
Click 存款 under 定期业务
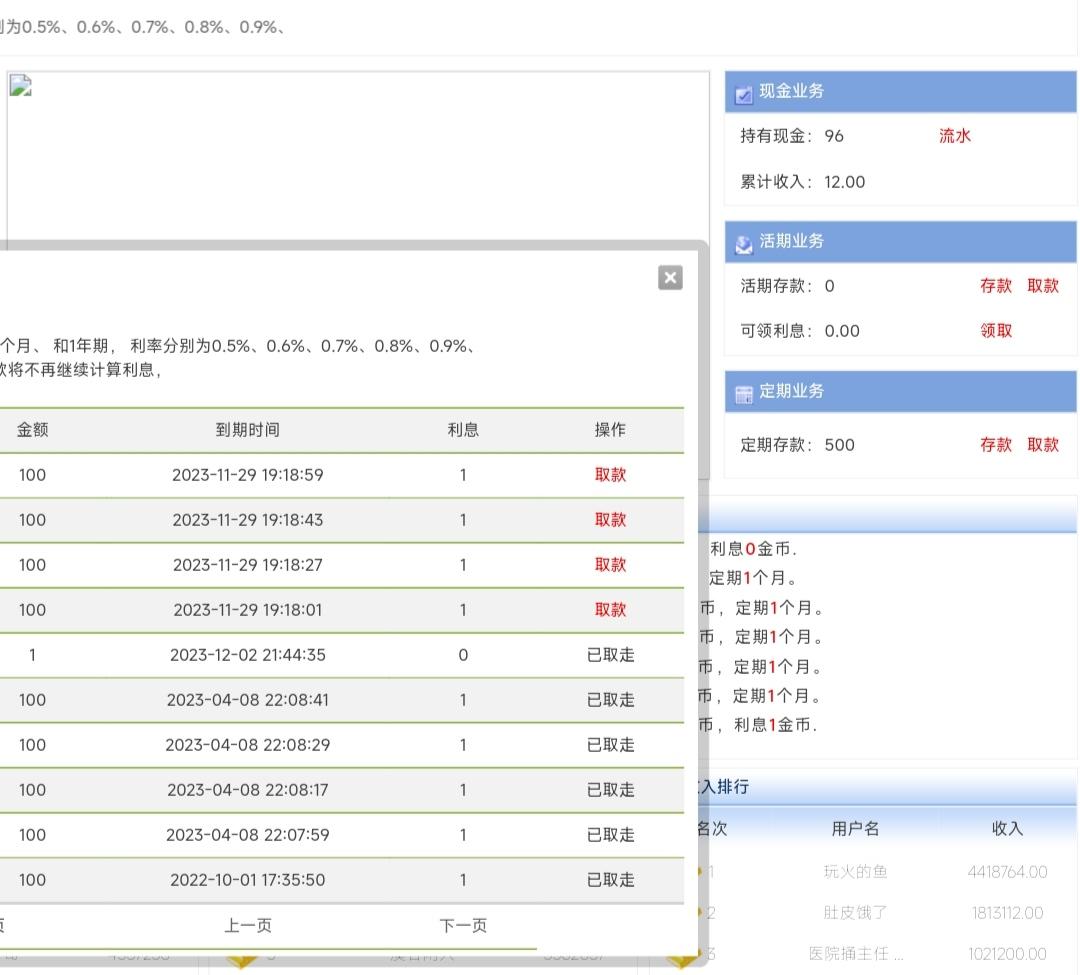click(x=995, y=445)
